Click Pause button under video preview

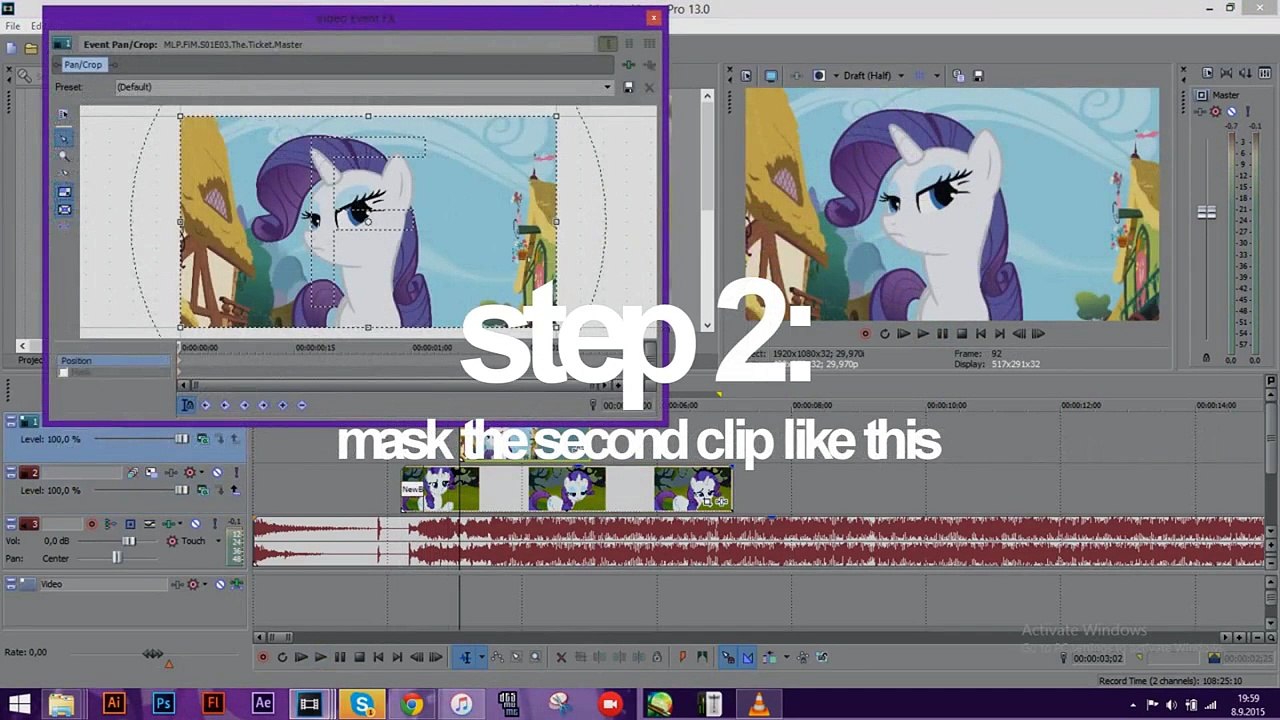coord(942,334)
